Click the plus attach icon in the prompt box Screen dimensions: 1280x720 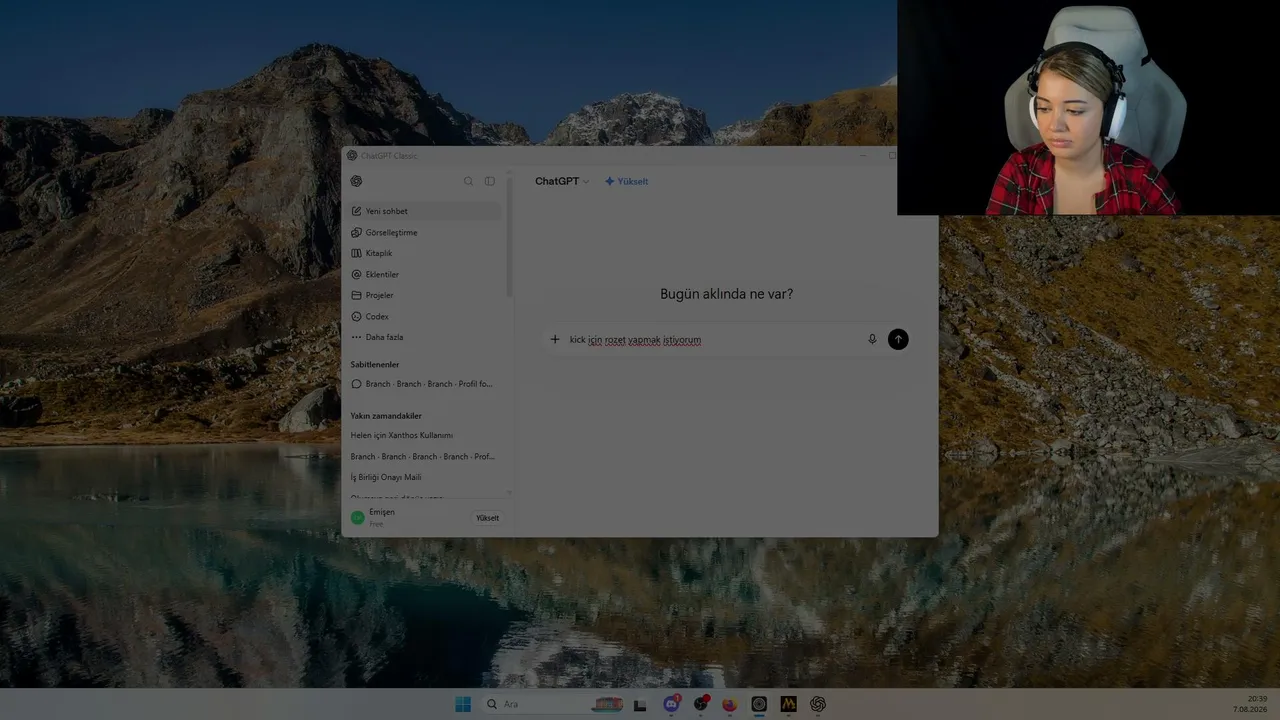point(555,339)
